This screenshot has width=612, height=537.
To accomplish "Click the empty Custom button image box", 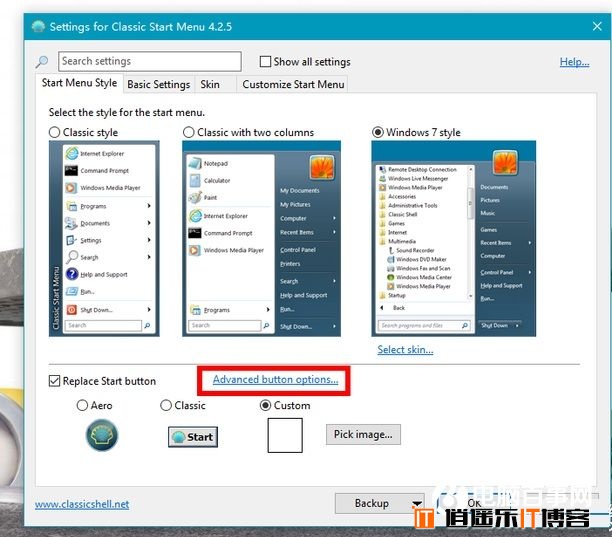I will coord(285,435).
